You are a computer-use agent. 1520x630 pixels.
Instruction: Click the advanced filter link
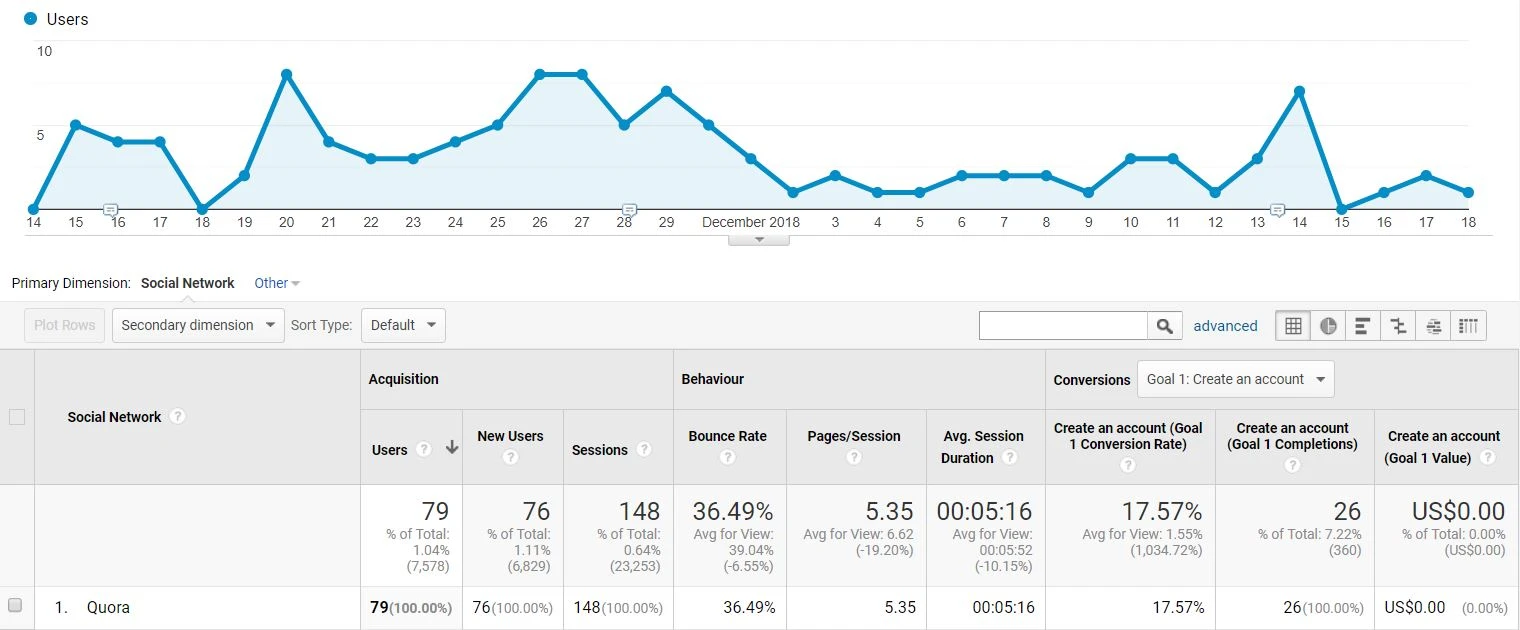(1225, 326)
